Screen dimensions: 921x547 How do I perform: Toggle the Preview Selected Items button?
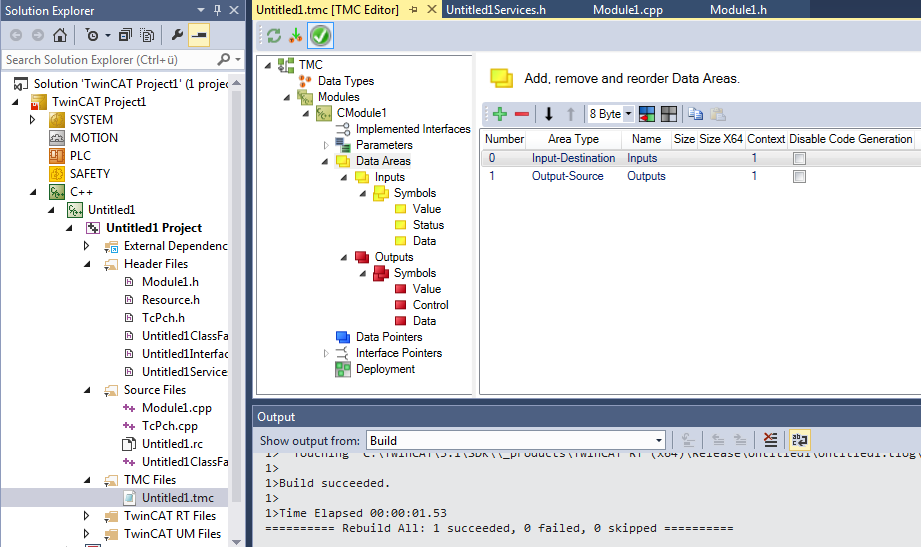coord(199,35)
